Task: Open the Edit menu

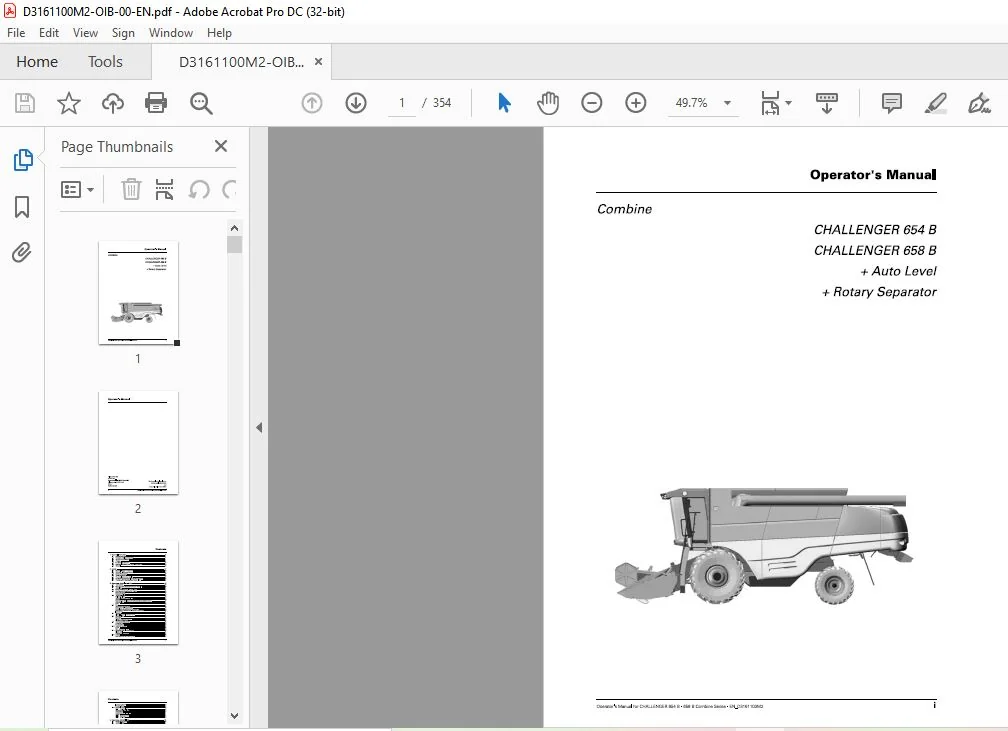Action: pos(49,33)
